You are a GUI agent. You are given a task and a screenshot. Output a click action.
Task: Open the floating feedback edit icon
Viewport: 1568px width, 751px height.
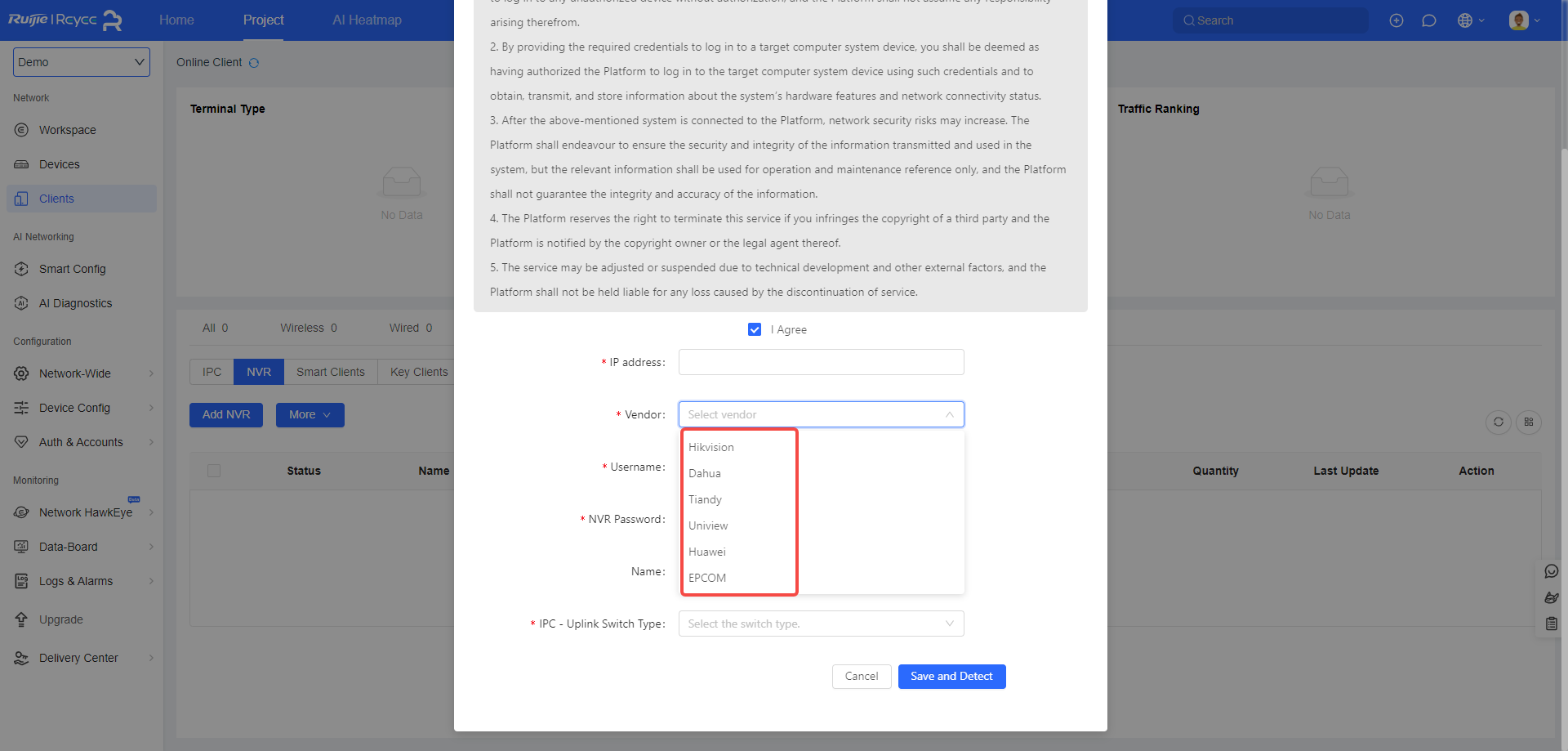1552,597
